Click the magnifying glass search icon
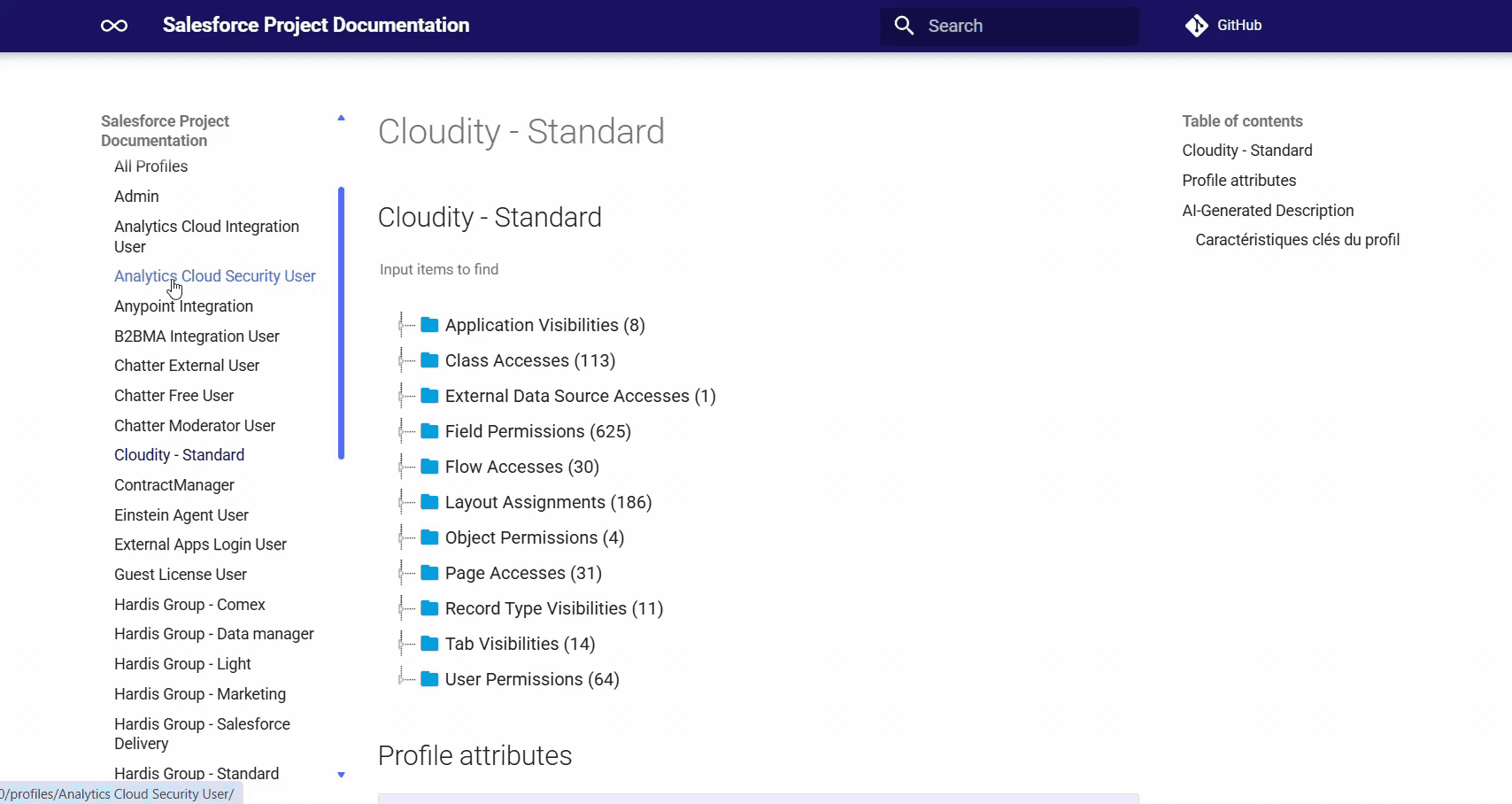 (904, 26)
